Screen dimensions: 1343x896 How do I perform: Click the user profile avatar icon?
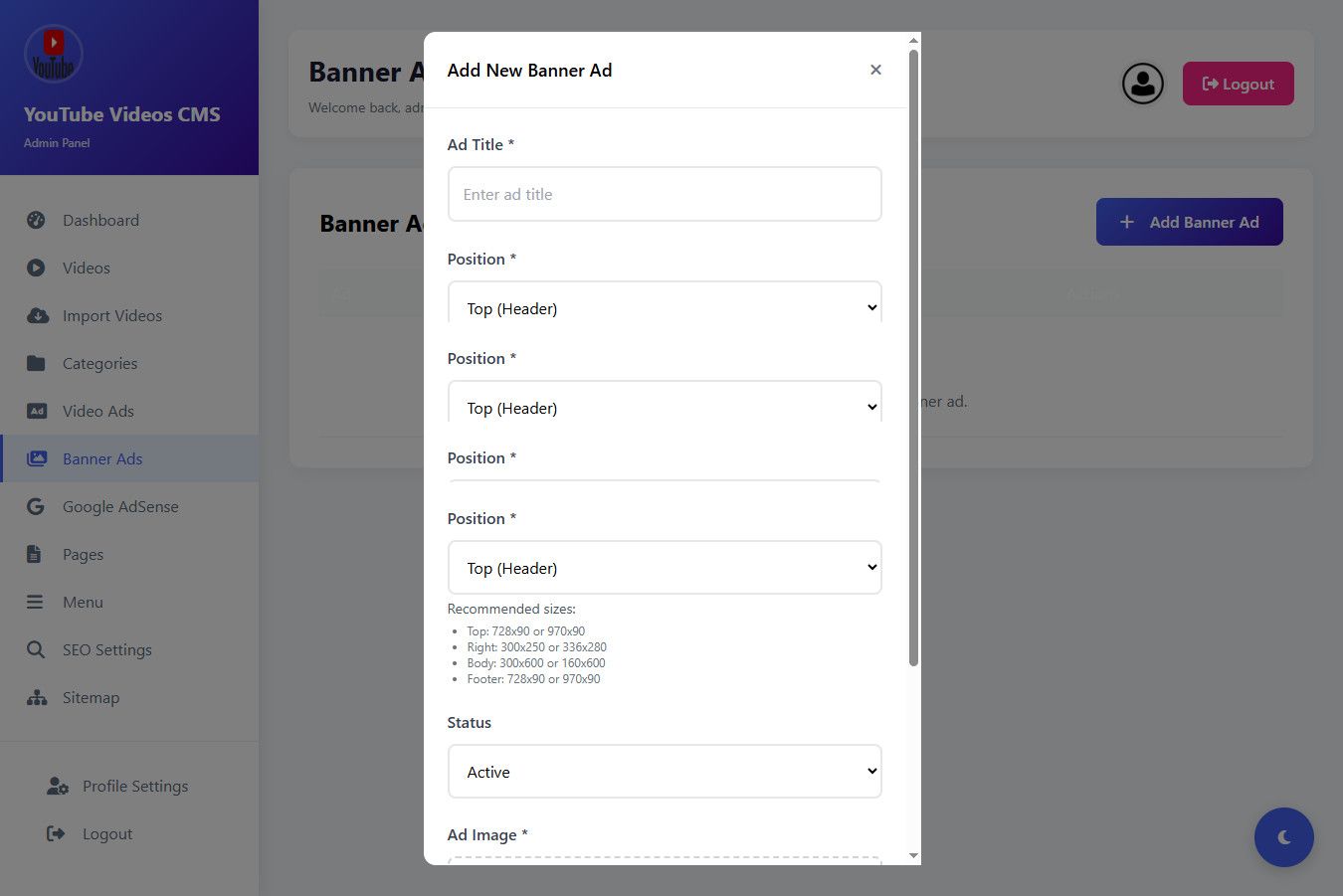pos(1142,84)
